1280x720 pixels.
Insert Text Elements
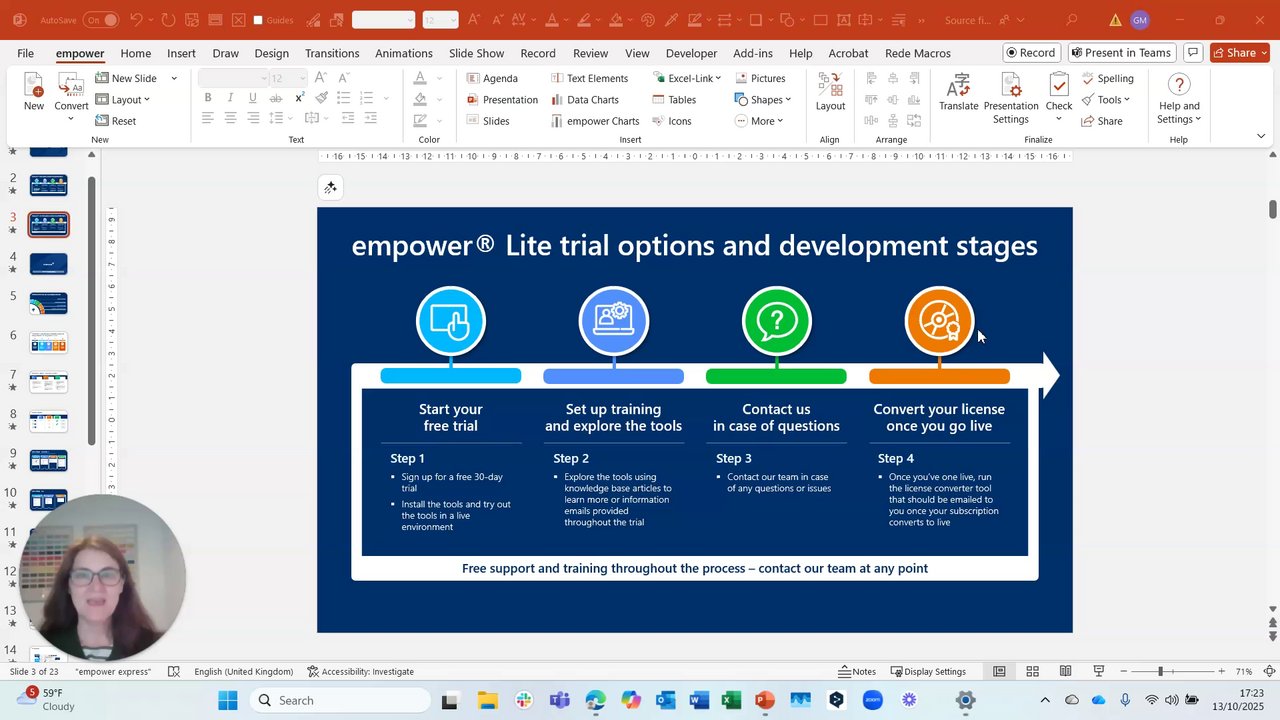pos(589,78)
